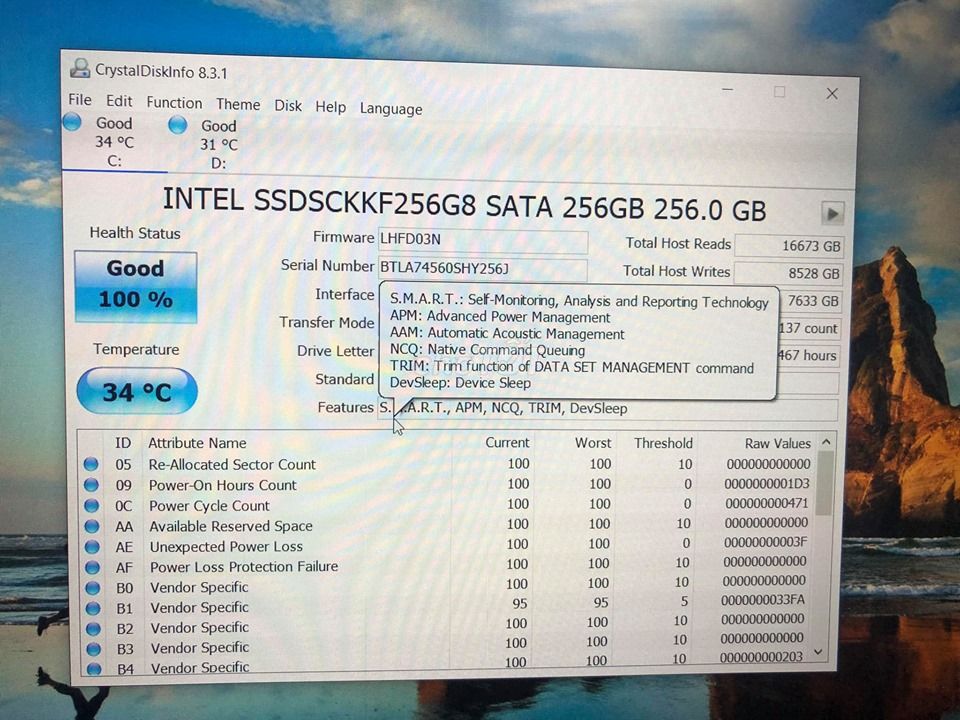Click the status circle for attribute B4
Image resolution: width=960 pixels, height=720 pixels.
click(x=94, y=669)
